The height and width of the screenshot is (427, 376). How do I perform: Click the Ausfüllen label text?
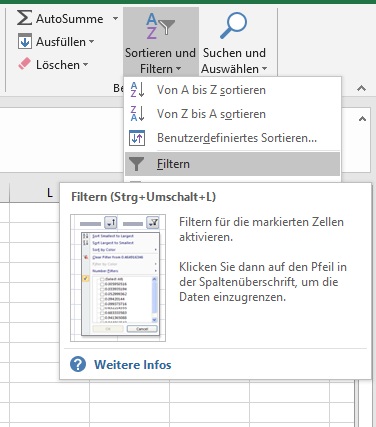tap(61, 42)
